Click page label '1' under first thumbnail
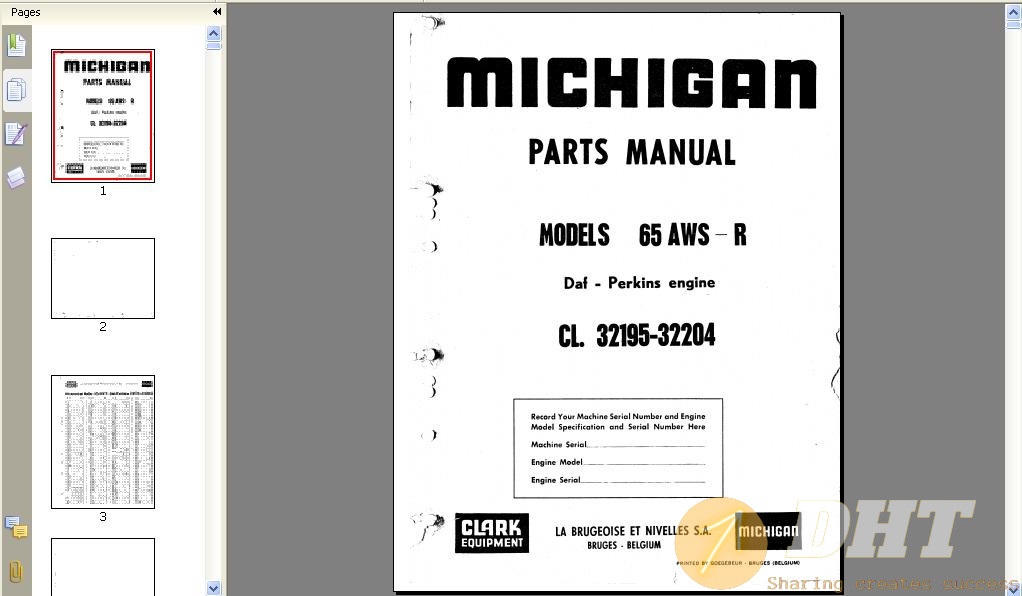The height and width of the screenshot is (596, 1022). (103, 191)
